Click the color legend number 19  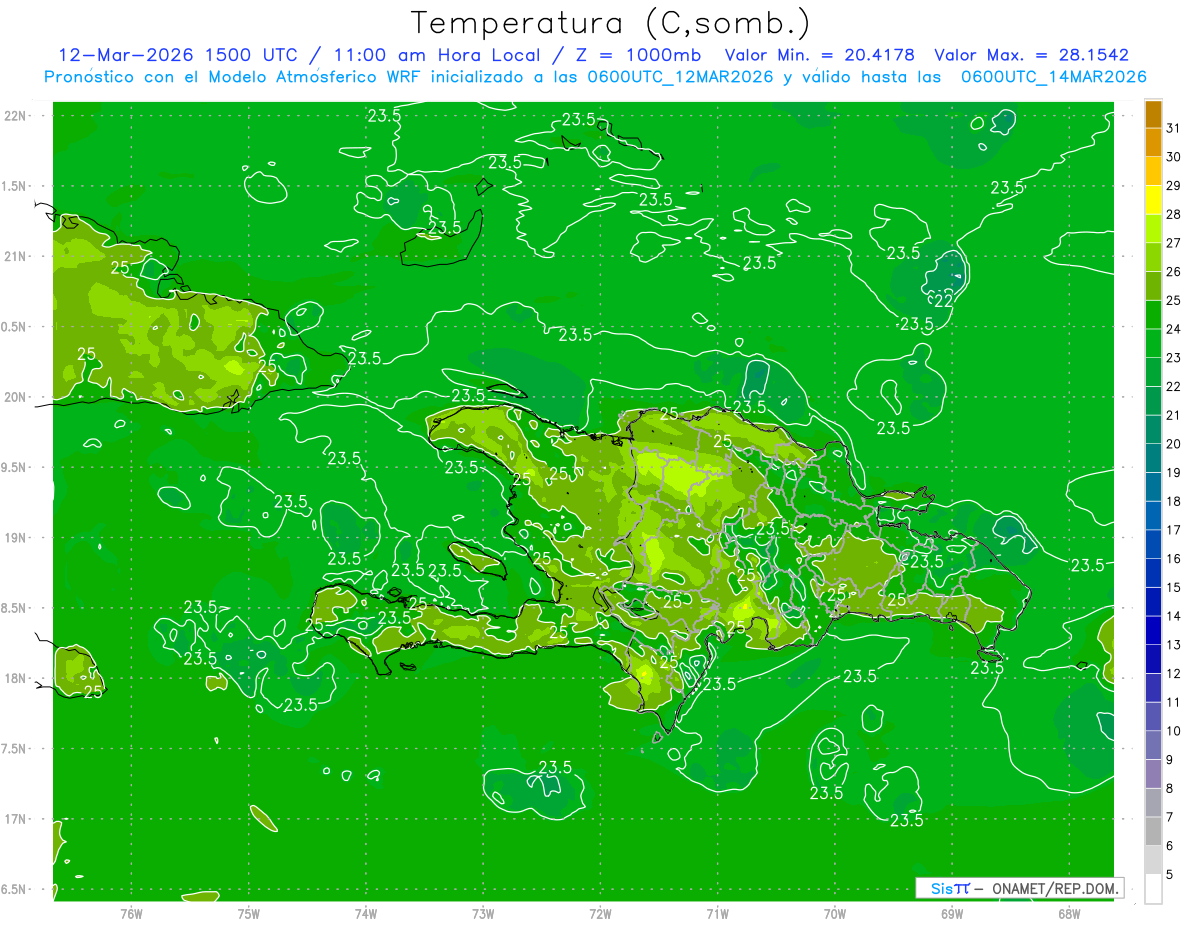coord(1174,472)
